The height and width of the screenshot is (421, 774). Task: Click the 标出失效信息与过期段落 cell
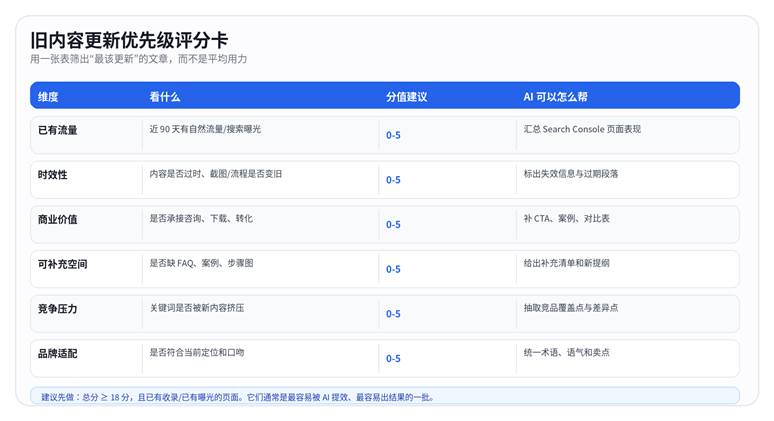[571, 174]
